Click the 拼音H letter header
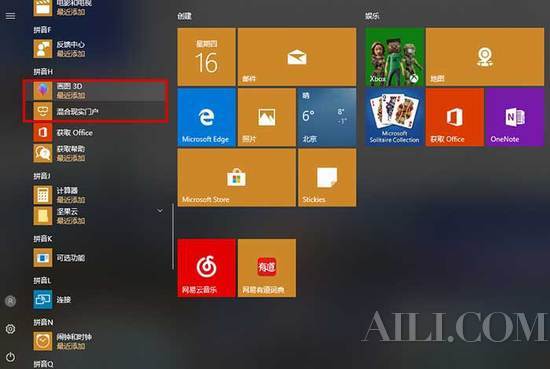This screenshot has height=369, width=550. (43, 72)
